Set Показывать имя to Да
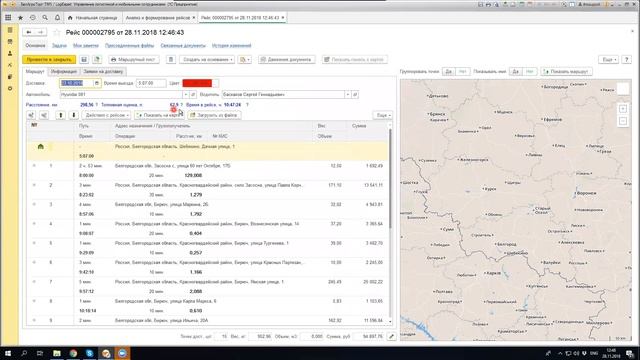The width and height of the screenshot is (640, 360). click(x=516, y=71)
